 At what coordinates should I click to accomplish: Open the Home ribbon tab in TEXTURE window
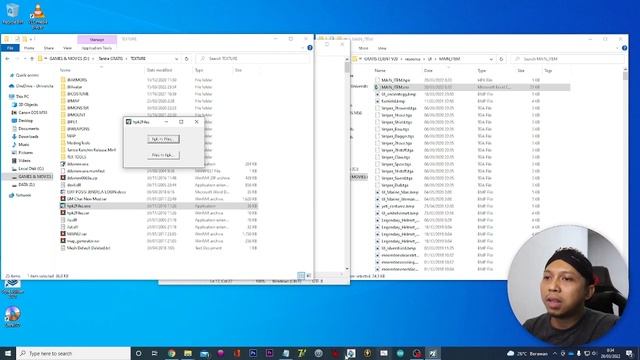(x=29, y=48)
